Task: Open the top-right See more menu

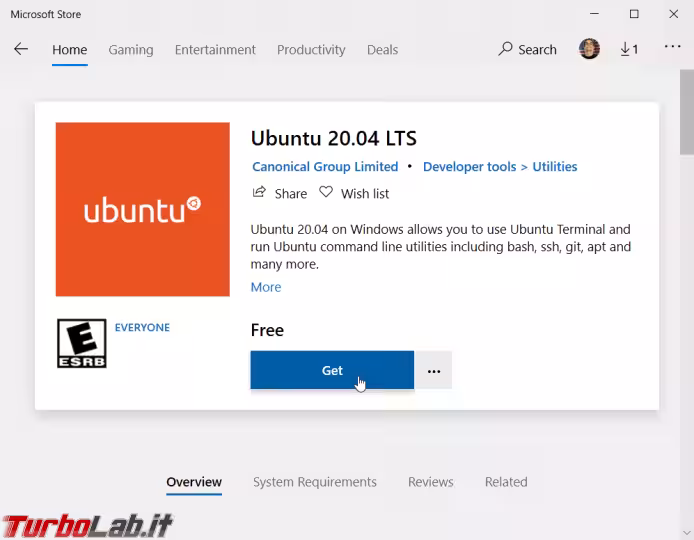Action: (x=672, y=46)
